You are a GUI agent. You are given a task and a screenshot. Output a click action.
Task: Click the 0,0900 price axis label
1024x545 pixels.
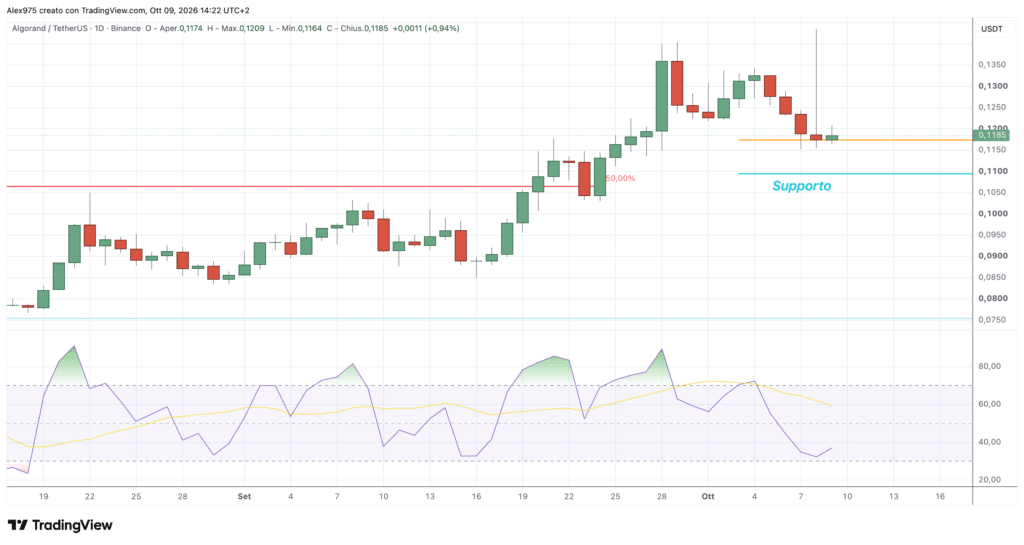click(991, 256)
